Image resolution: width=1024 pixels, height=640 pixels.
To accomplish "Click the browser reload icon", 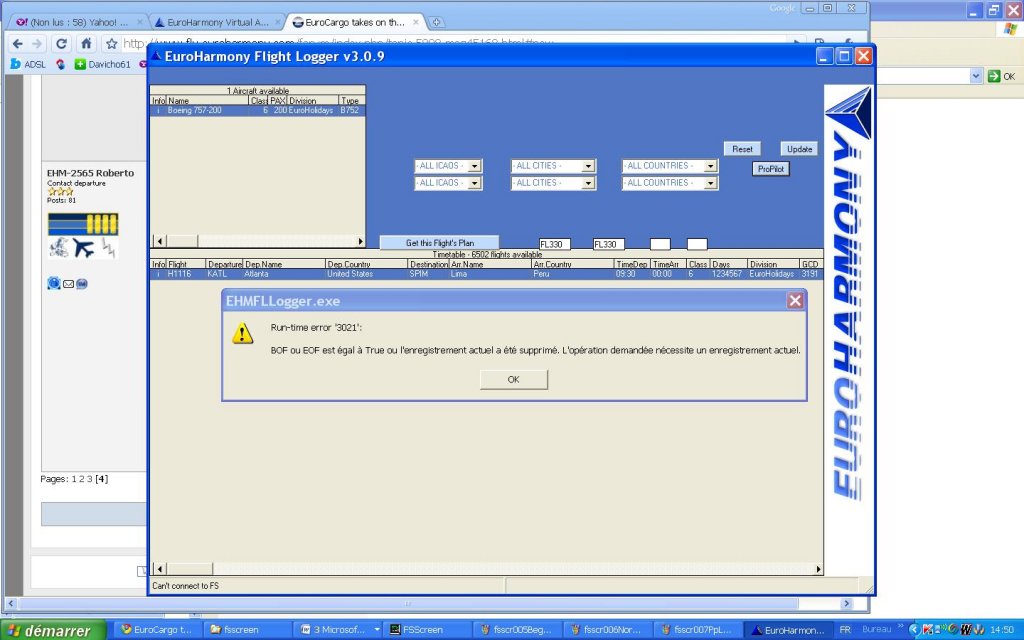I will click(x=62, y=44).
